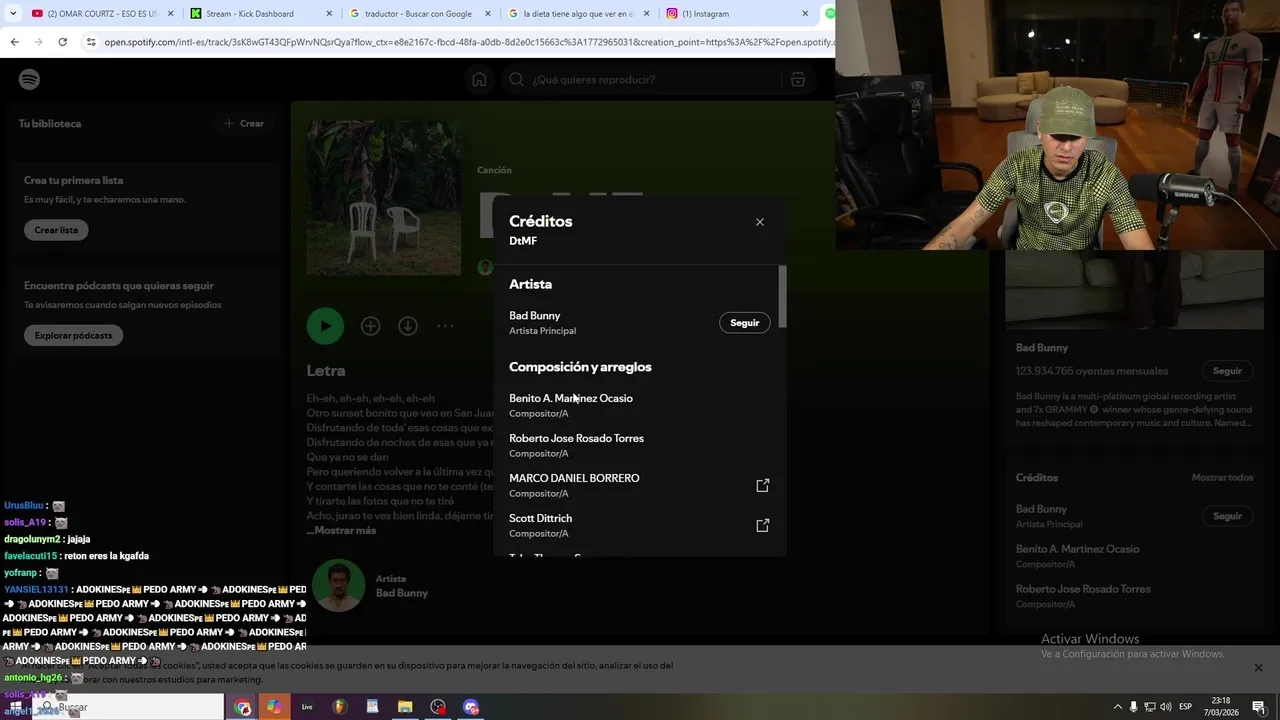The height and width of the screenshot is (720, 1280).
Task: Click Mostrar todos in sidebar credits
Action: click(1222, 478)
